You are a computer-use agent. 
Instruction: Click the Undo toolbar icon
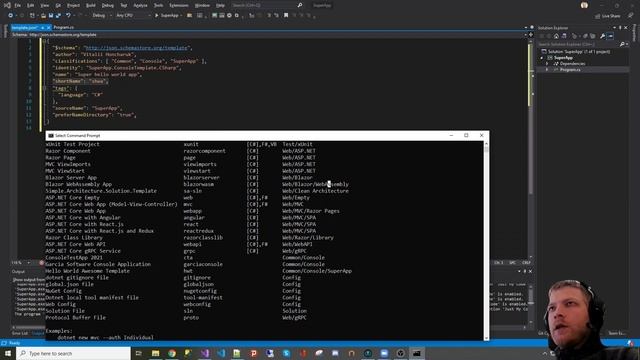[x=68, y=16]
